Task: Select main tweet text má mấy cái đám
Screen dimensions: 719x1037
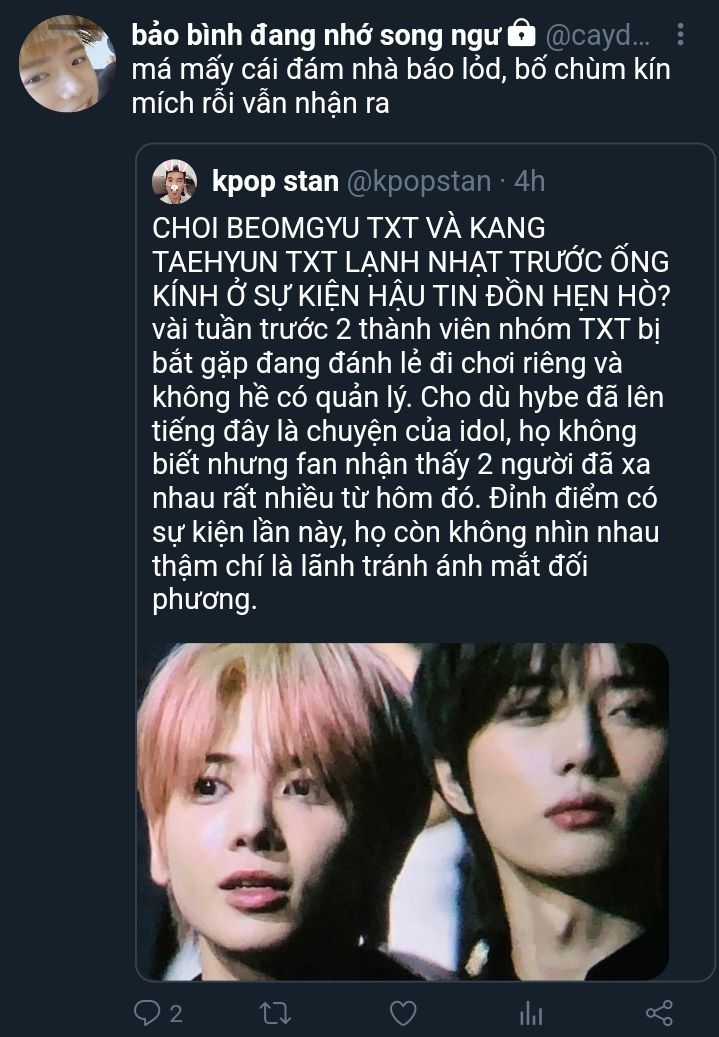Action: tap(401, 86)
